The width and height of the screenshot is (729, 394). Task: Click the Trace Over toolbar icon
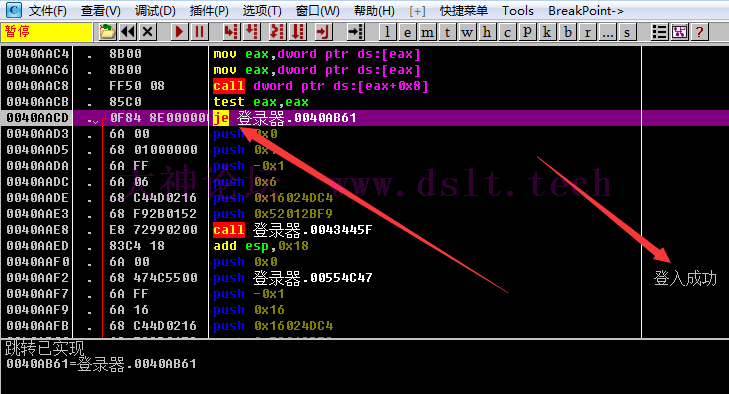pos(298,32)
